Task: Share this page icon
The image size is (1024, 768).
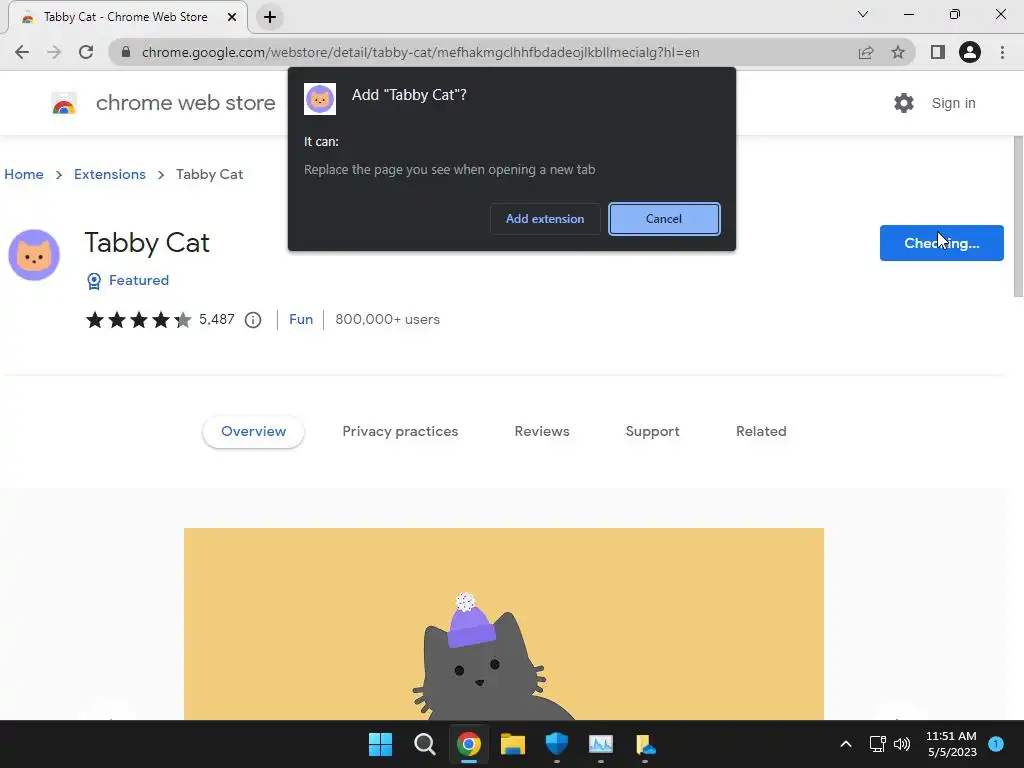Action: (x=866, y=52)
